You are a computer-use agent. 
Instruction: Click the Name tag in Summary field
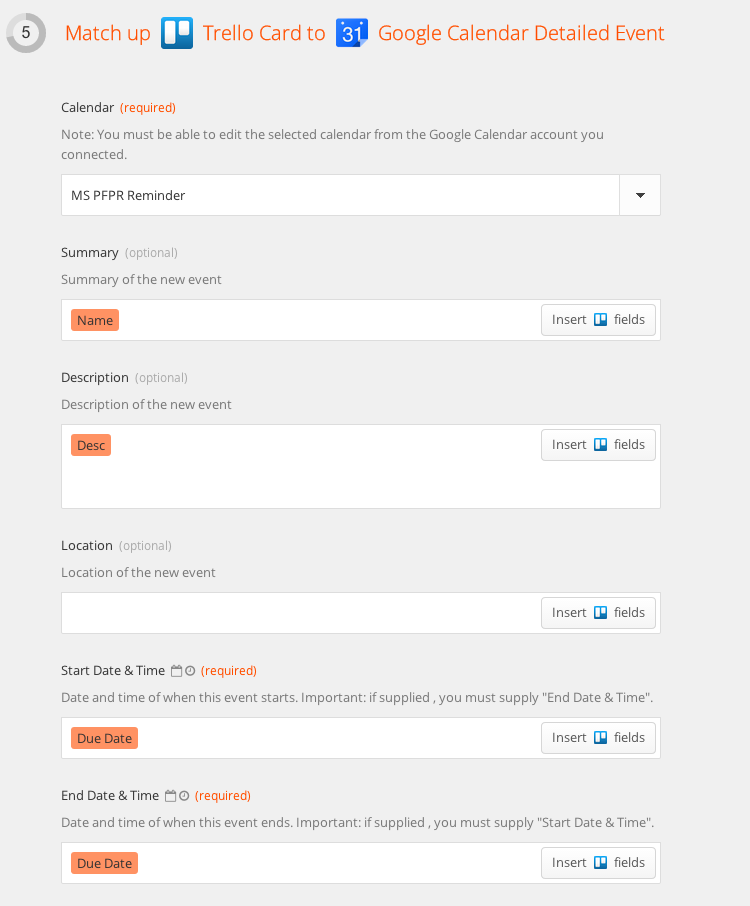[95, 320]
